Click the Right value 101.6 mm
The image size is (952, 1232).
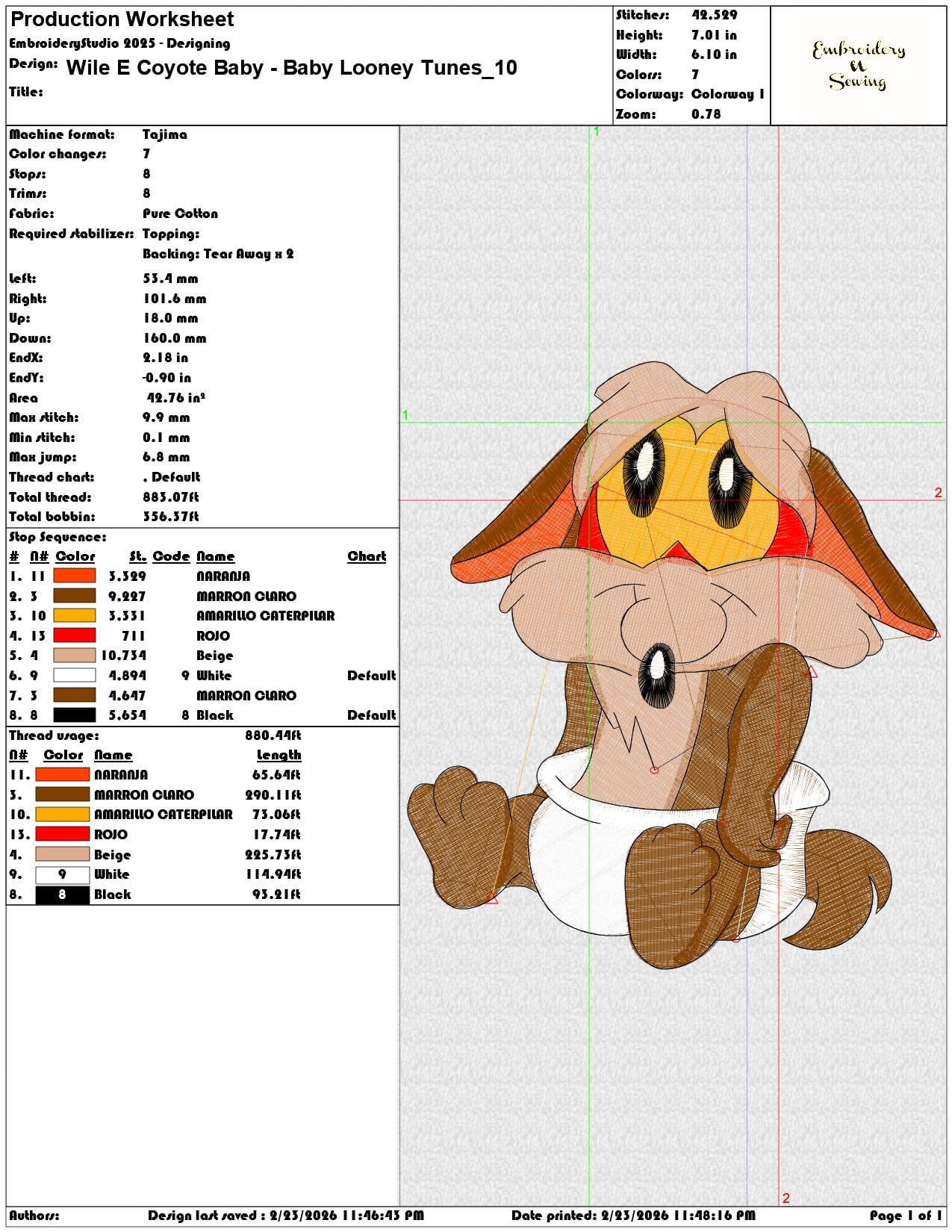(175, 299)
